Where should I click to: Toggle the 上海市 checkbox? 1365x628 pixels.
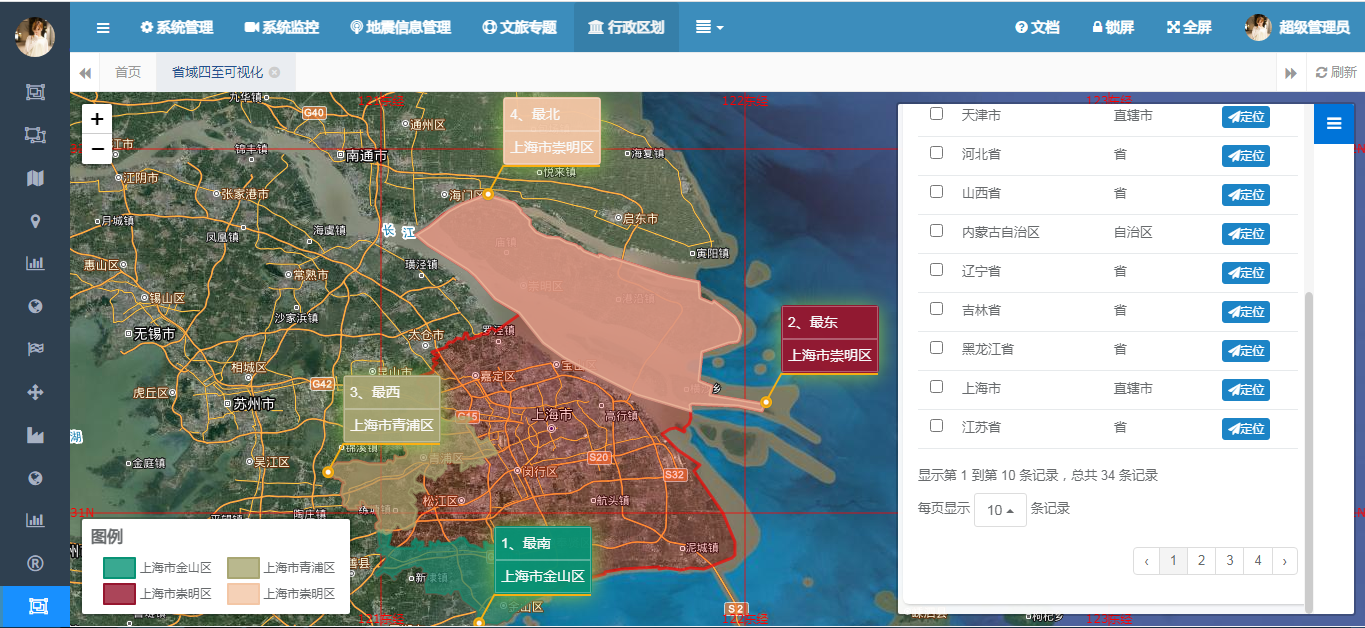(x=936, y=387)
